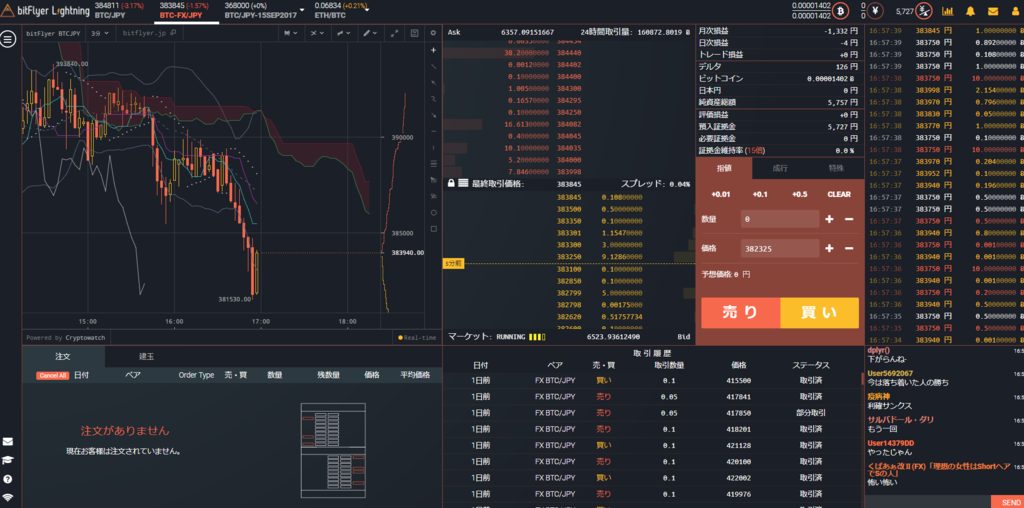The image size is (1024, 508).
Task: Select the rectangle drawing tool
Action: pyautogui.click(x=433, y=229)
